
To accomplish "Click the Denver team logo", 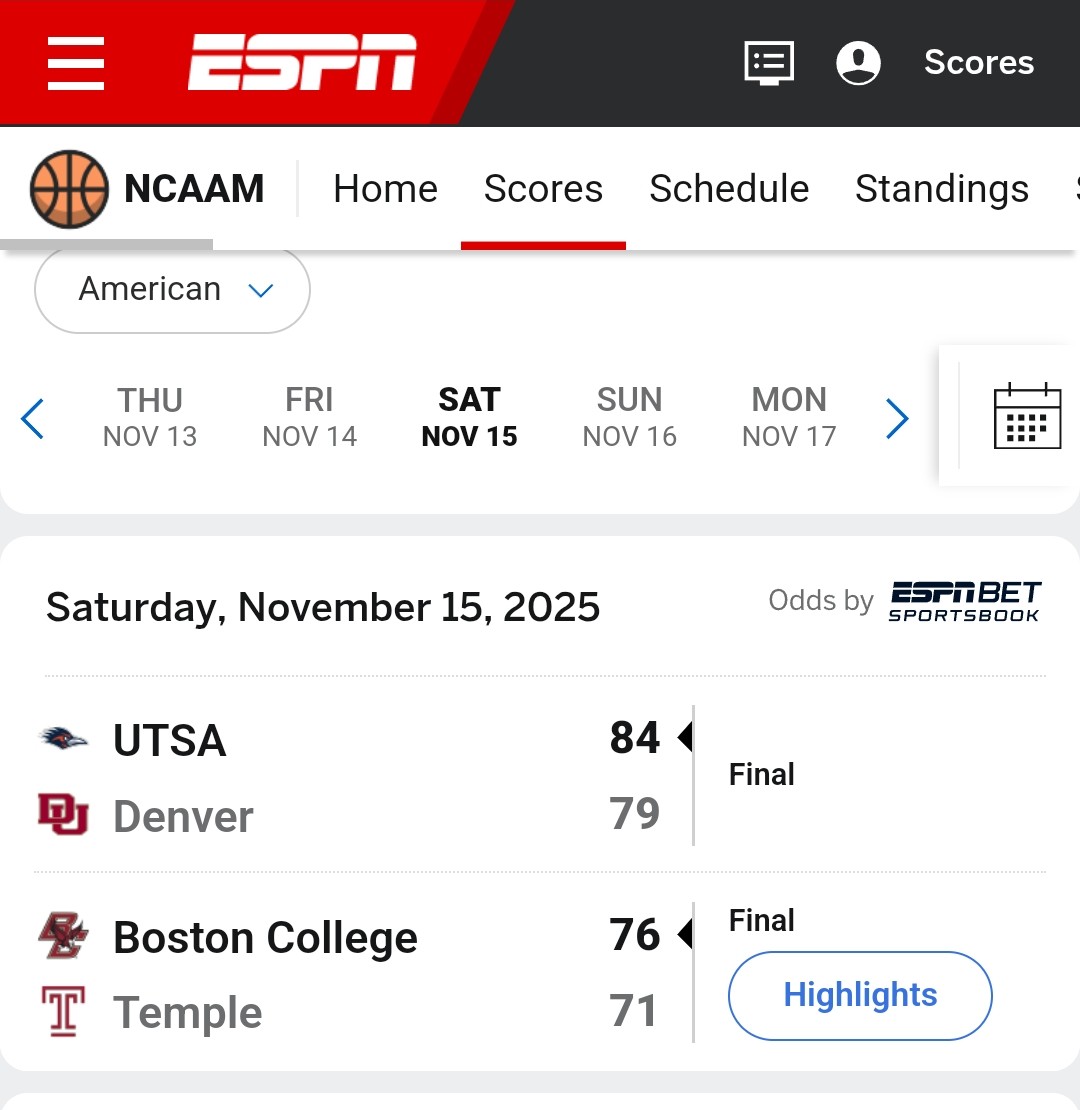I will [64, 815].
